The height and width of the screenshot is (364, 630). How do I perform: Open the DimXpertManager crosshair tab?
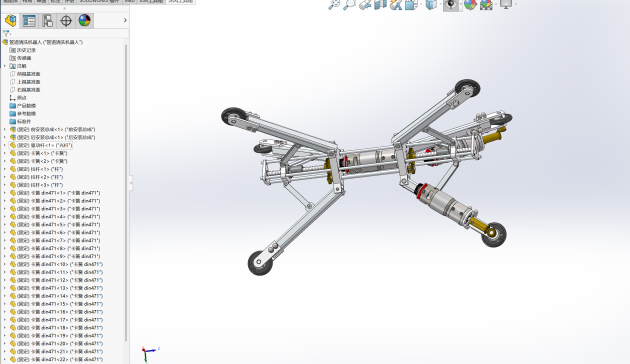66,20
